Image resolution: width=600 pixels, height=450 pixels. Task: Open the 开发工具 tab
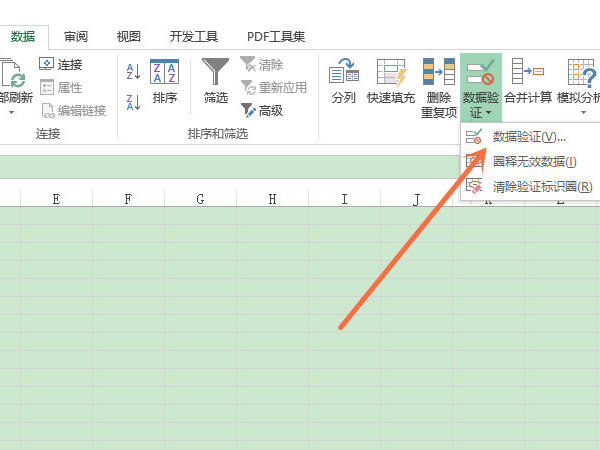pos(194,37)
